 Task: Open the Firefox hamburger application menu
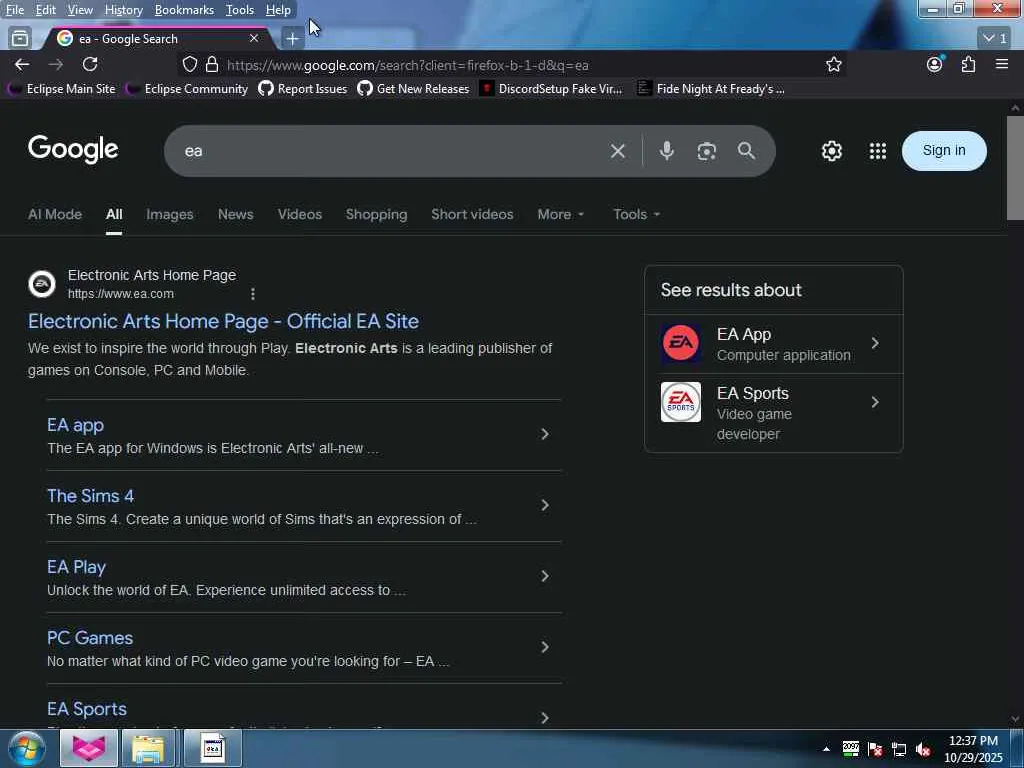point(1002,64)
